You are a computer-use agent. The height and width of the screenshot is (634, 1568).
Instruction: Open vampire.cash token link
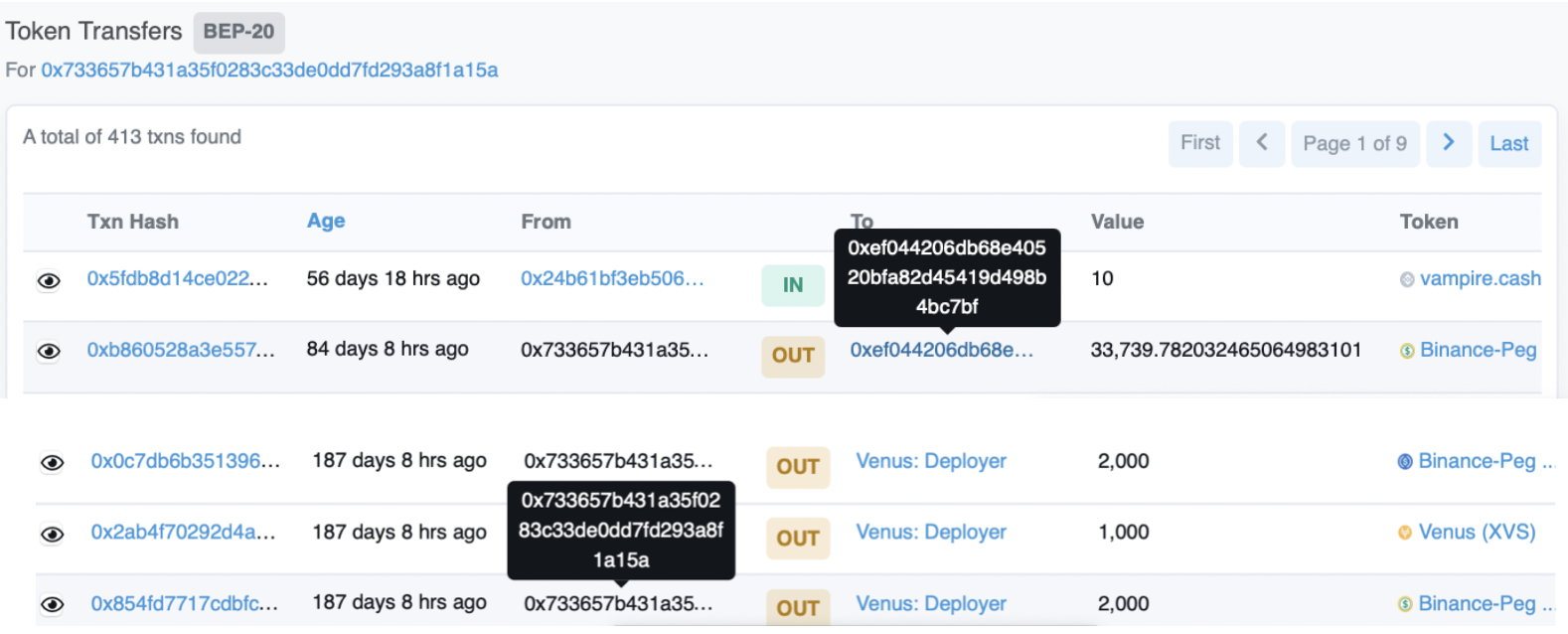(x=1480, y=279)
